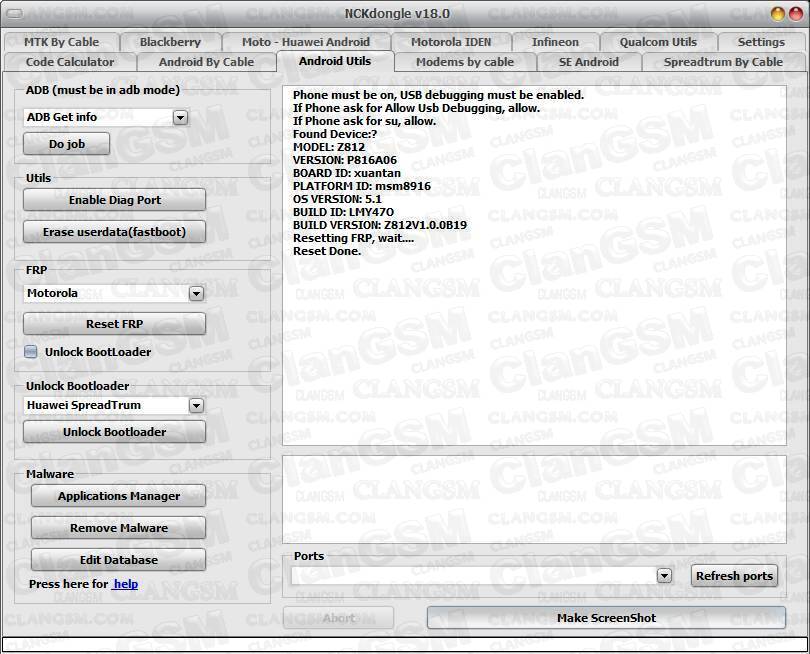Click the orange minimize window button
810x654 pixels.
tap(778, 13)
